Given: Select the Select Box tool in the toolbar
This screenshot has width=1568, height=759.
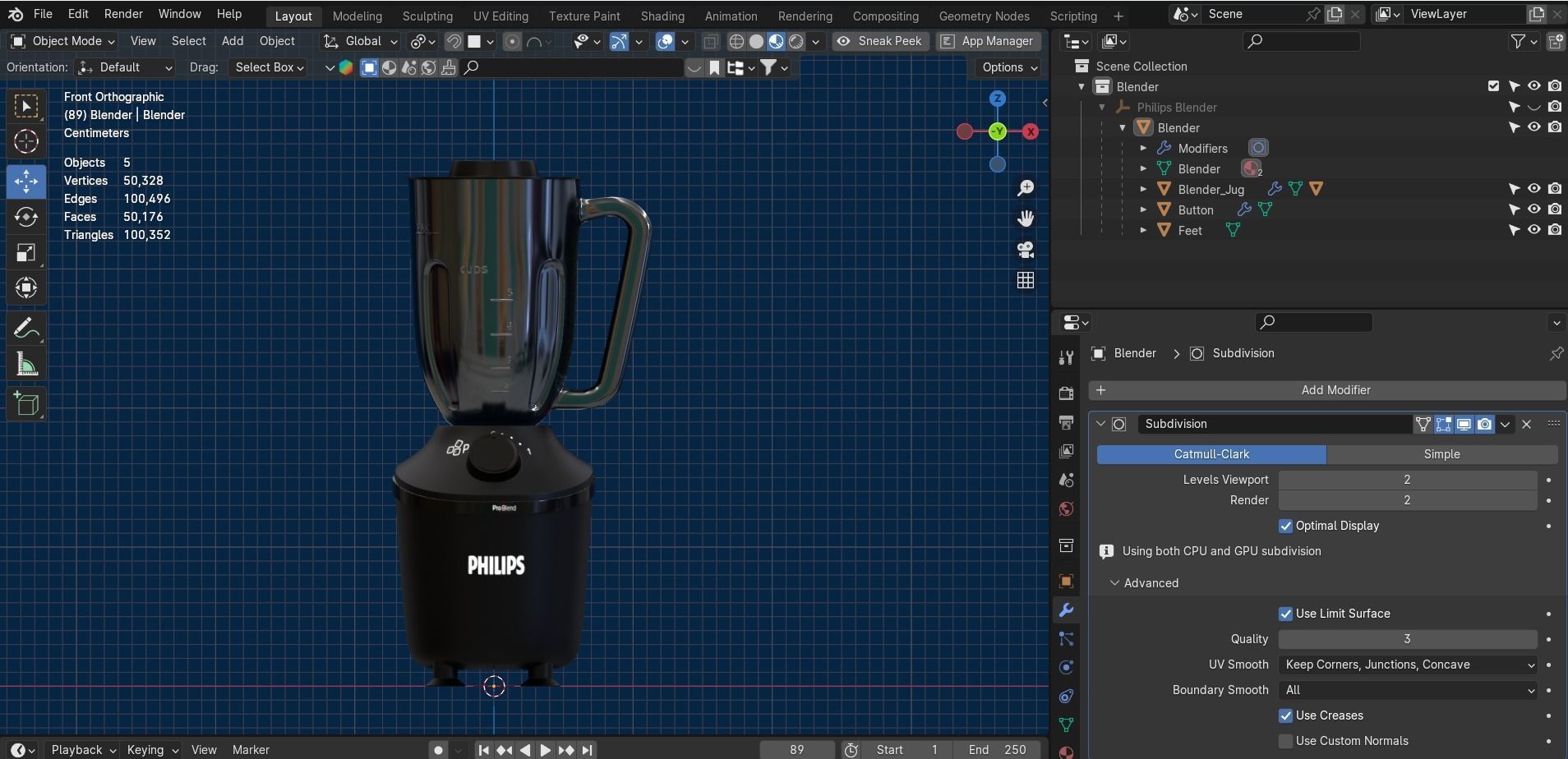Looking at the screenshot, I should (x=26, y=106).
